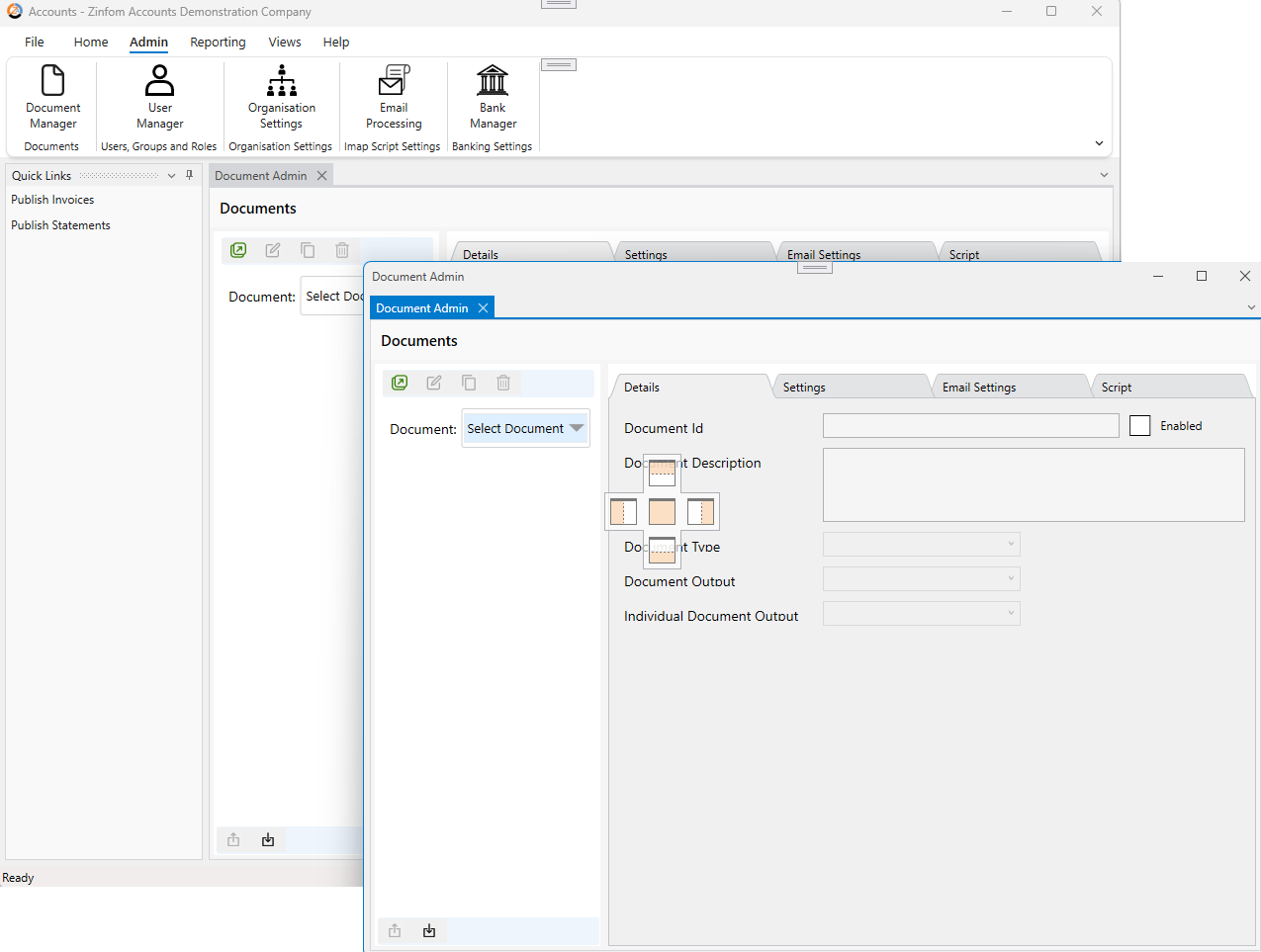Open the User Manager icon
Viewport: 1261px width, 952px height.
[159, 97]
